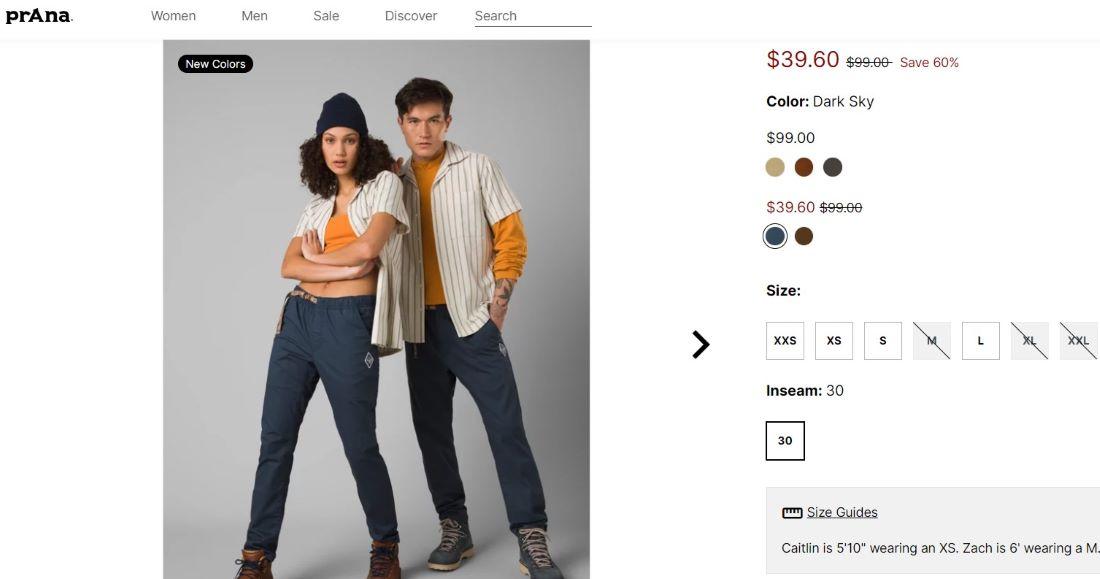Click the main product photo

376,310
